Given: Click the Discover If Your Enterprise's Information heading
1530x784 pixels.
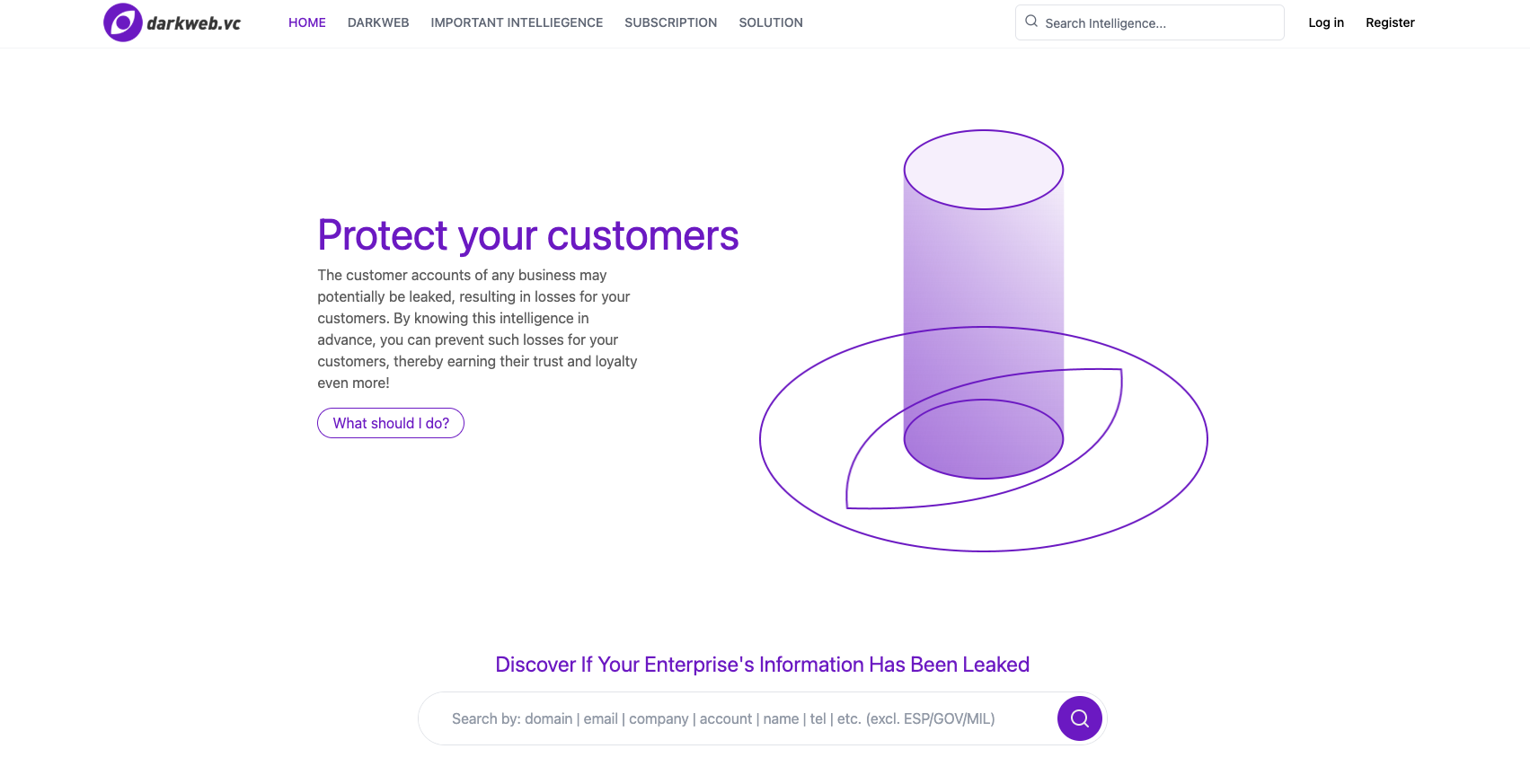Looking at the screenshot, I should 763,665.
